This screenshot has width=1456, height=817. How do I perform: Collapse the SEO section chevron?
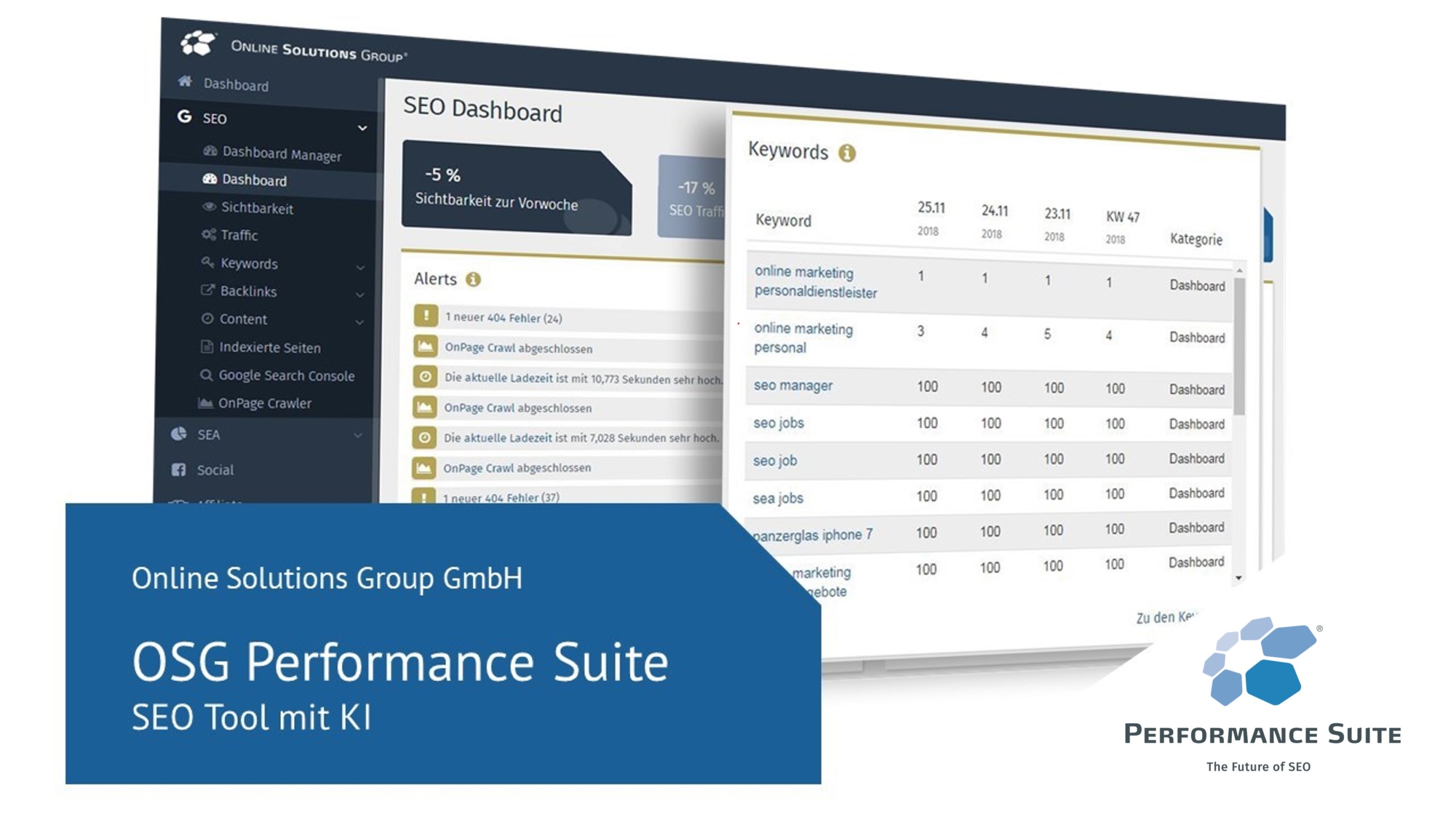[362, 128]
